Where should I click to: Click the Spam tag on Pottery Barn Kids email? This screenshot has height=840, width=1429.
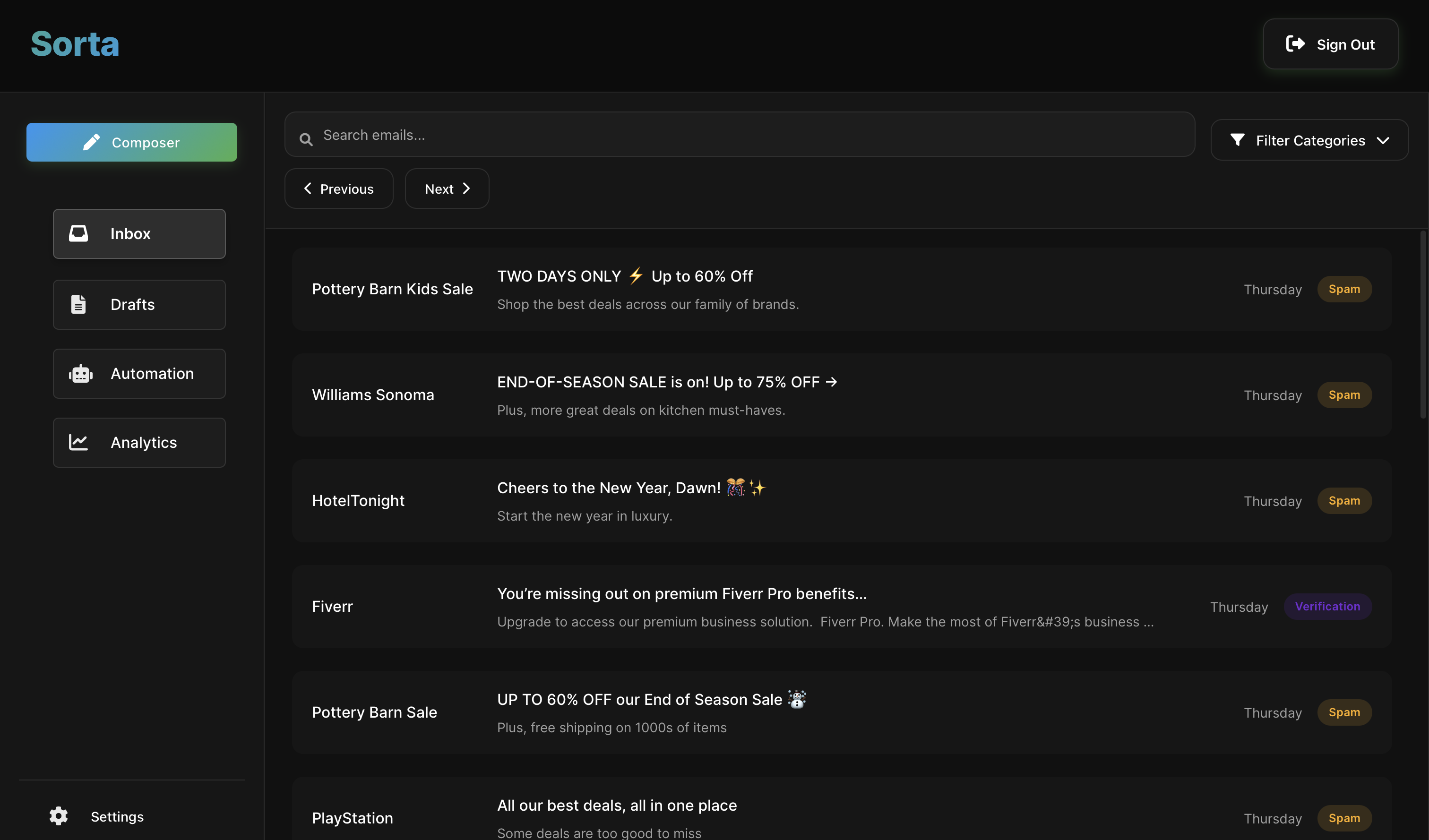pos(1344,289)
